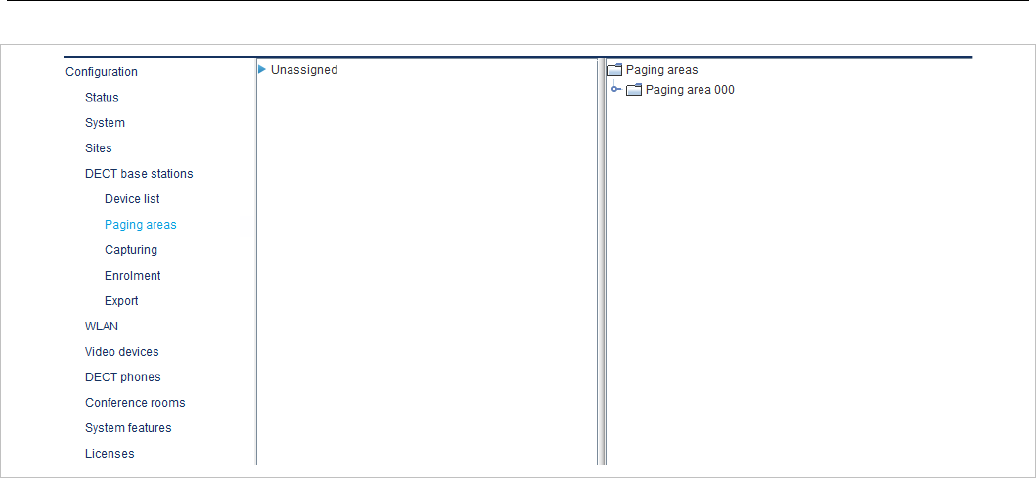Open the DECT phones menu item
The height and width of the screenshot is (478, 1036).
tap(123, 377)
